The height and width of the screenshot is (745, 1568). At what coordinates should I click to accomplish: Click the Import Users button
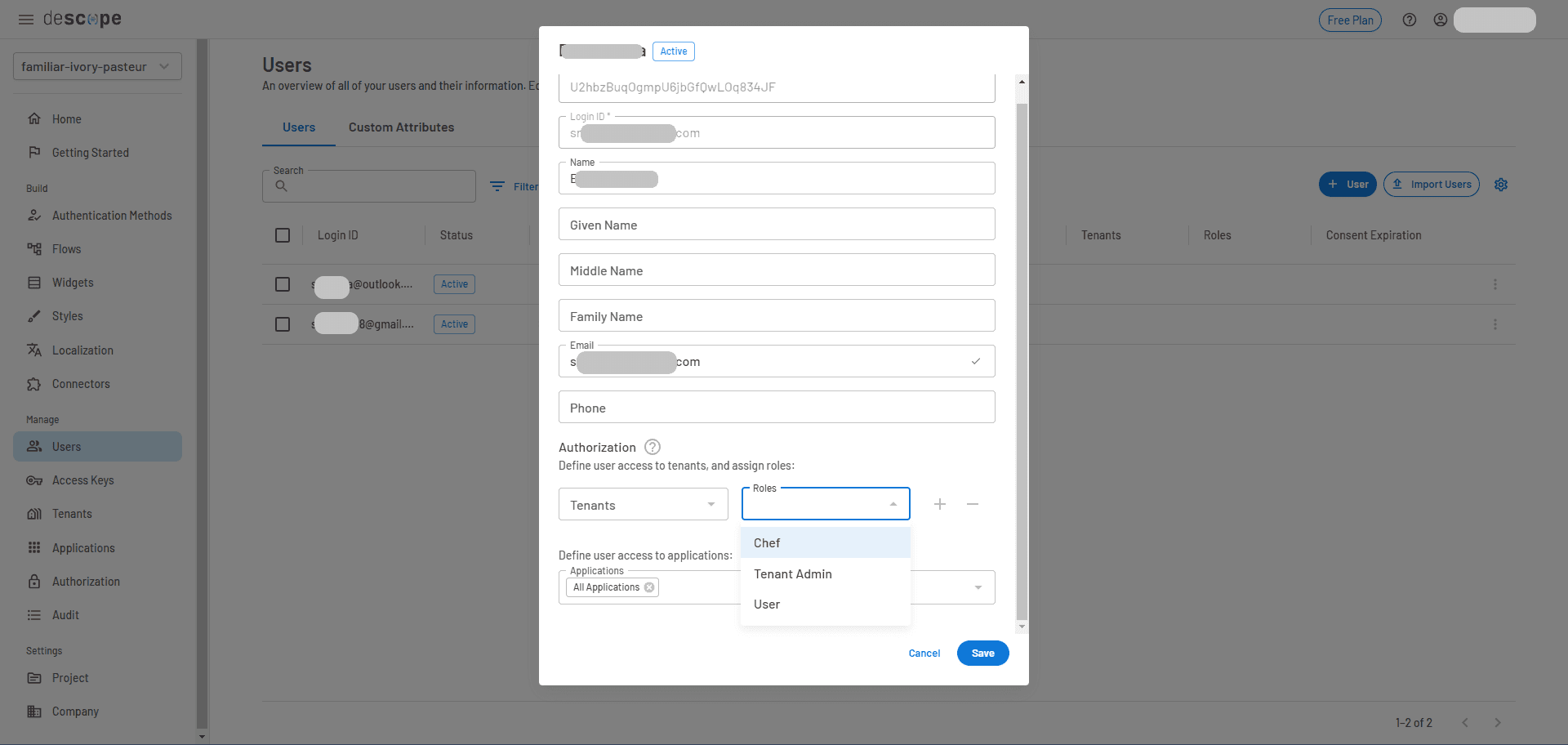(x=1431, y=184)
